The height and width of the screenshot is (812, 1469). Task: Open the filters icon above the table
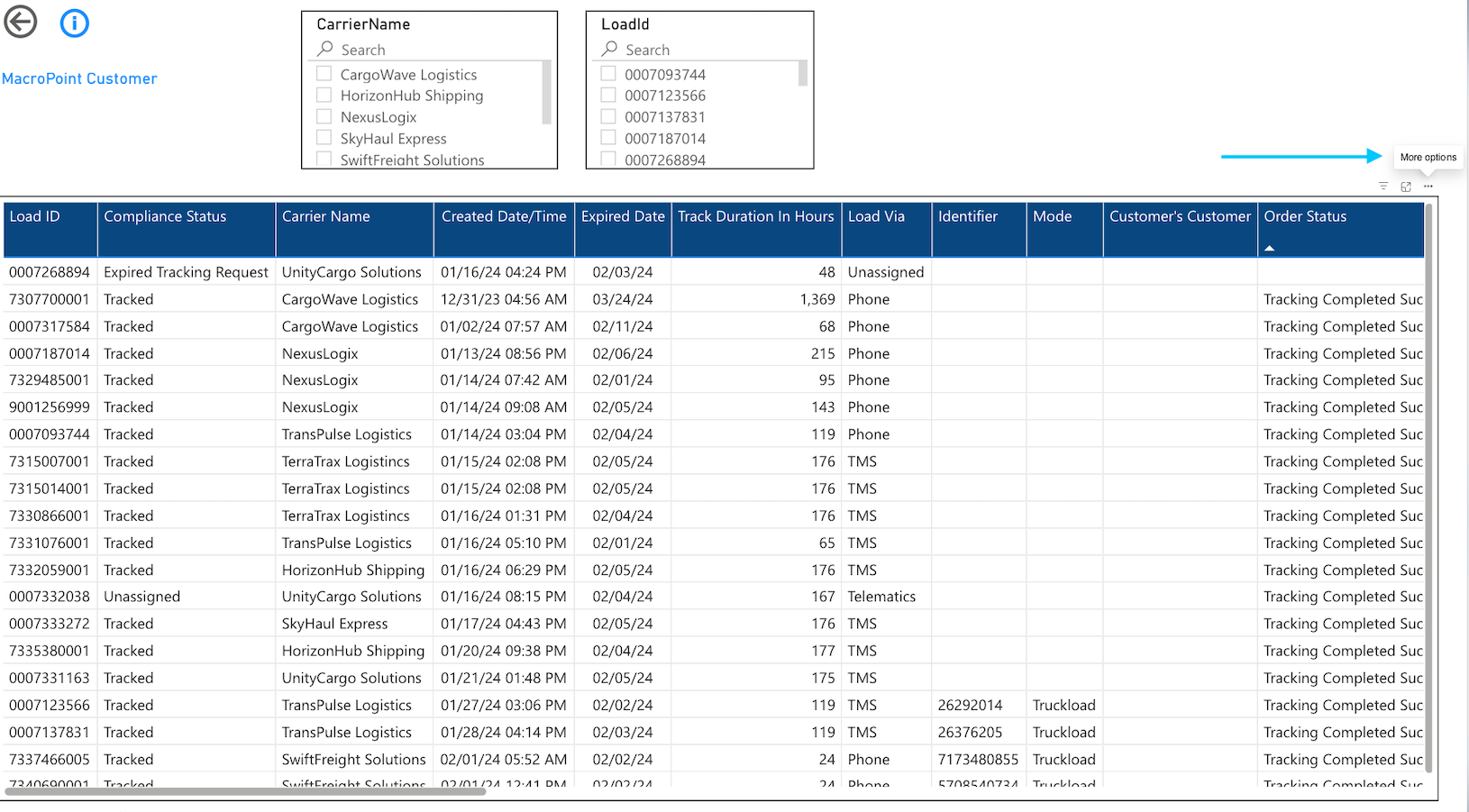[1383, 187]
